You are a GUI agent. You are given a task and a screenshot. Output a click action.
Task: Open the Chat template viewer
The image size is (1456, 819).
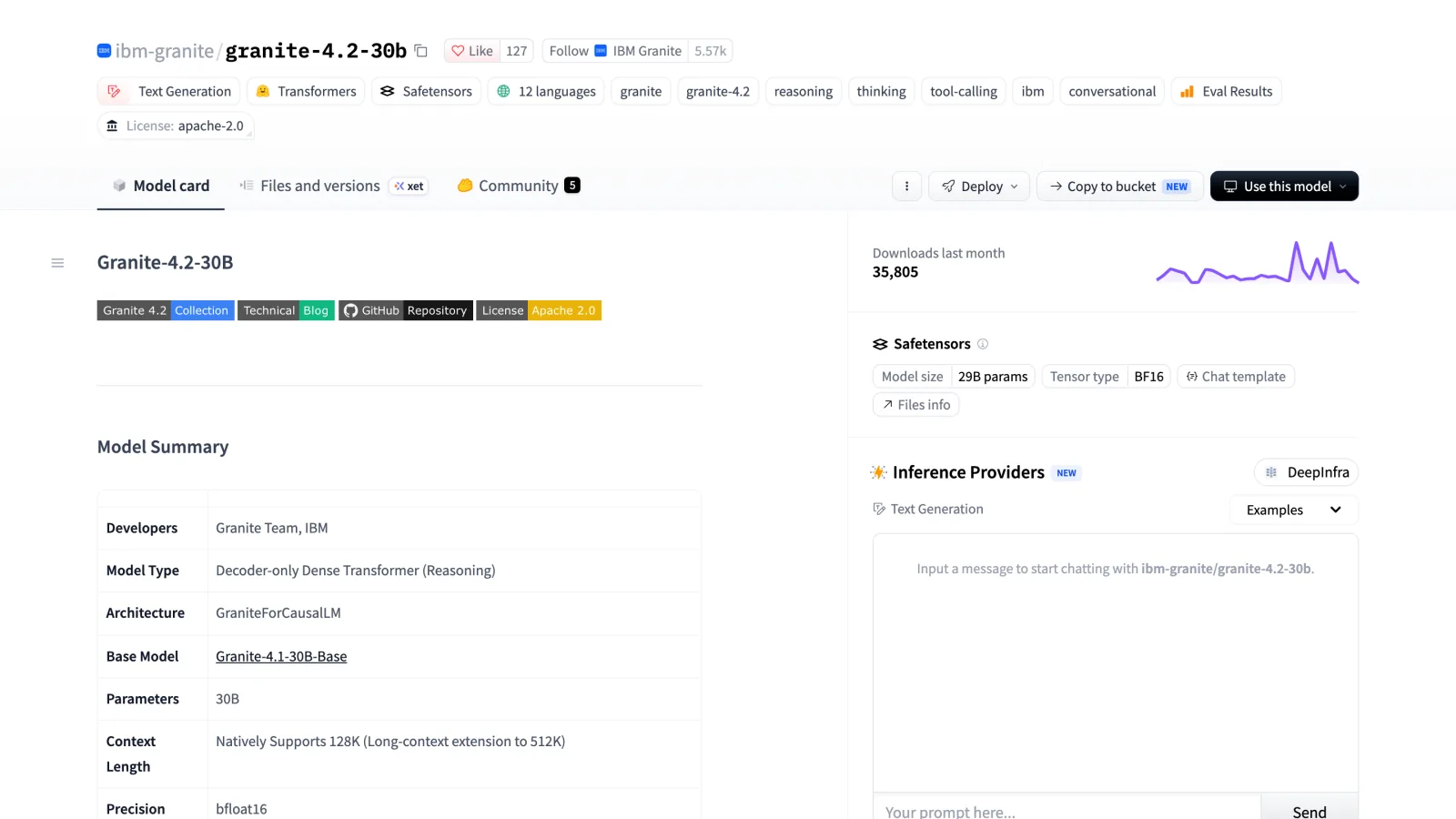pyautogui.click(x=1236, y=377)
